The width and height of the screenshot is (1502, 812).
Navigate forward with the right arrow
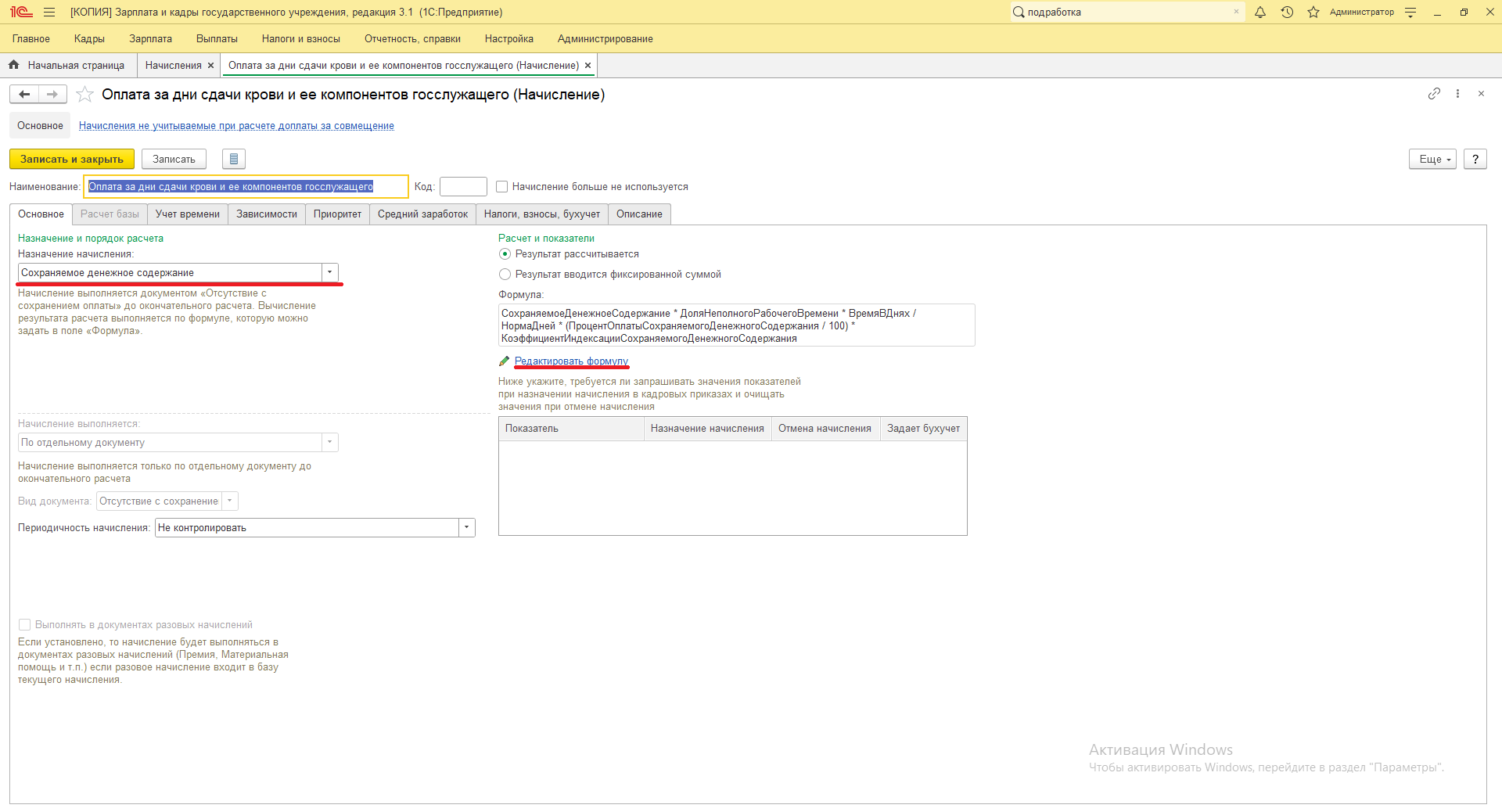52,95
